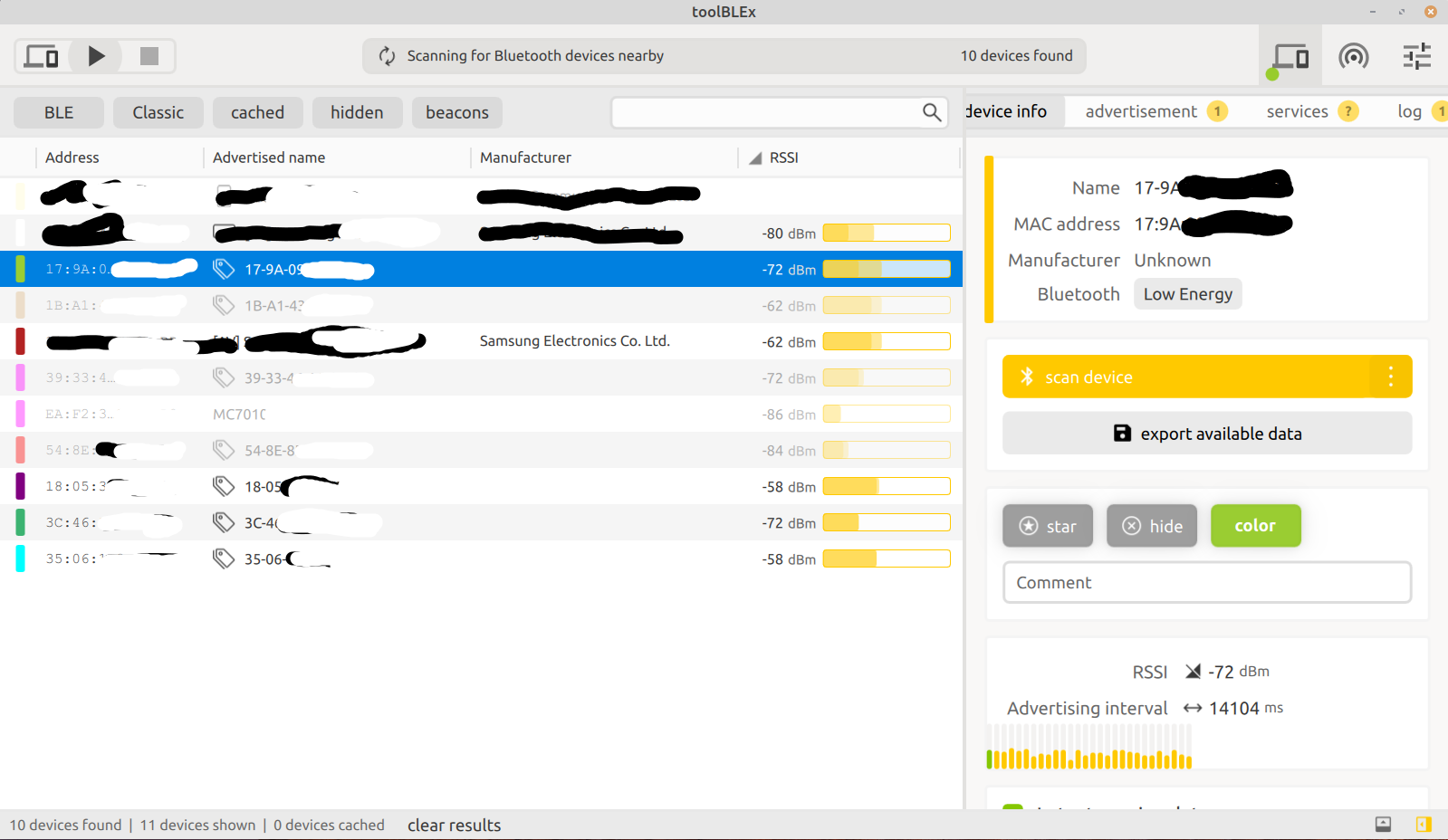Viewport: 1448px width, 840px height.
Task: Click the floppy disk icon on export button
Action: [1122, 434]
